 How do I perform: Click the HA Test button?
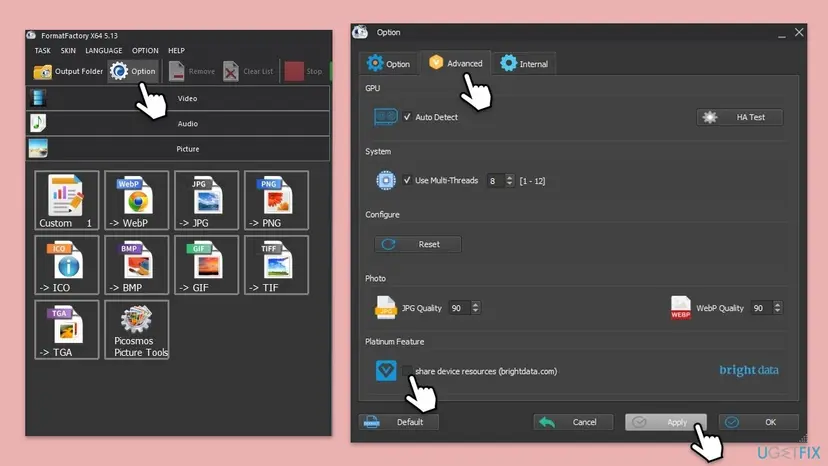[x=740, y=117]
